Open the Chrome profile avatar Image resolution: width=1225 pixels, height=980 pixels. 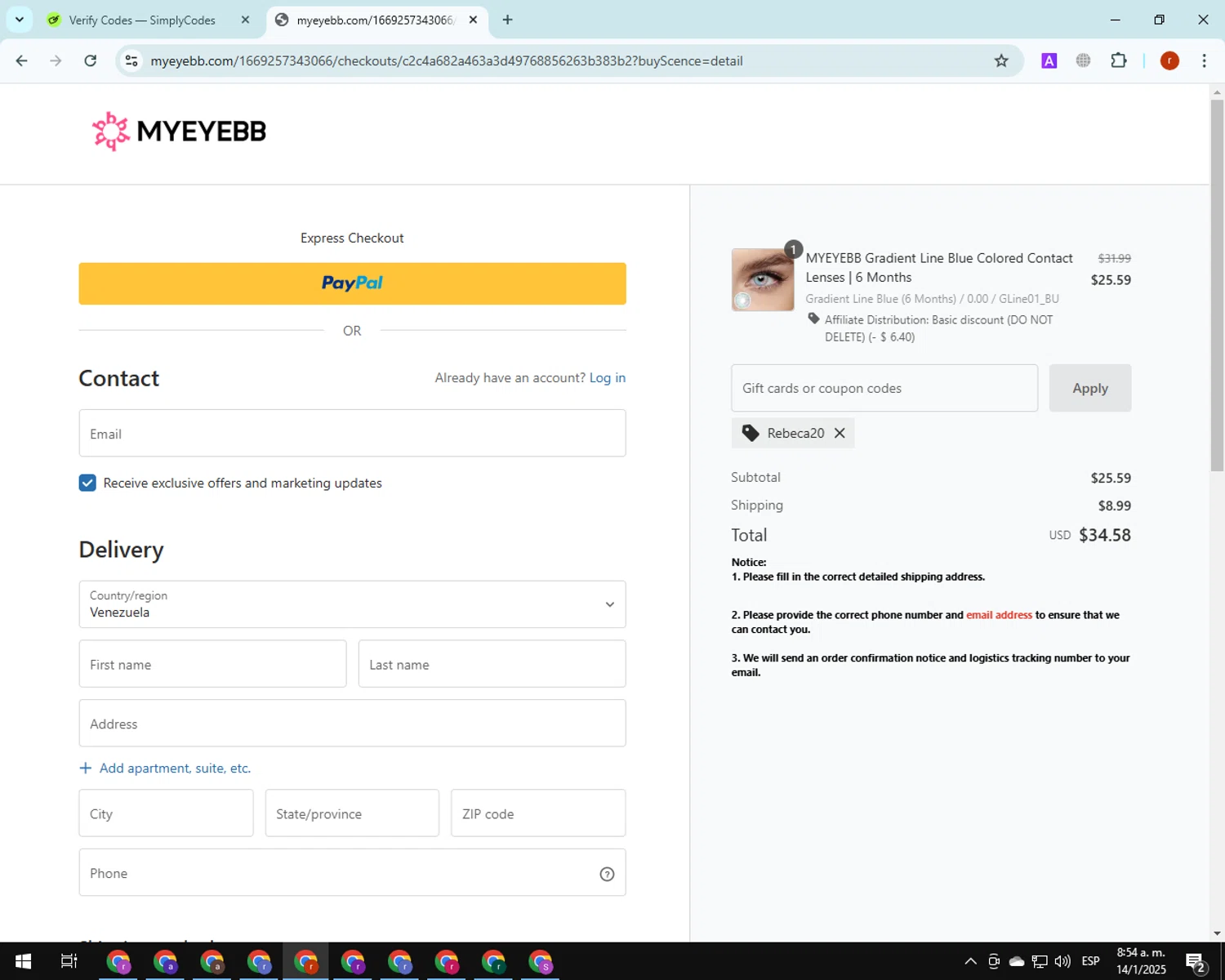(x=1169, y=60)
